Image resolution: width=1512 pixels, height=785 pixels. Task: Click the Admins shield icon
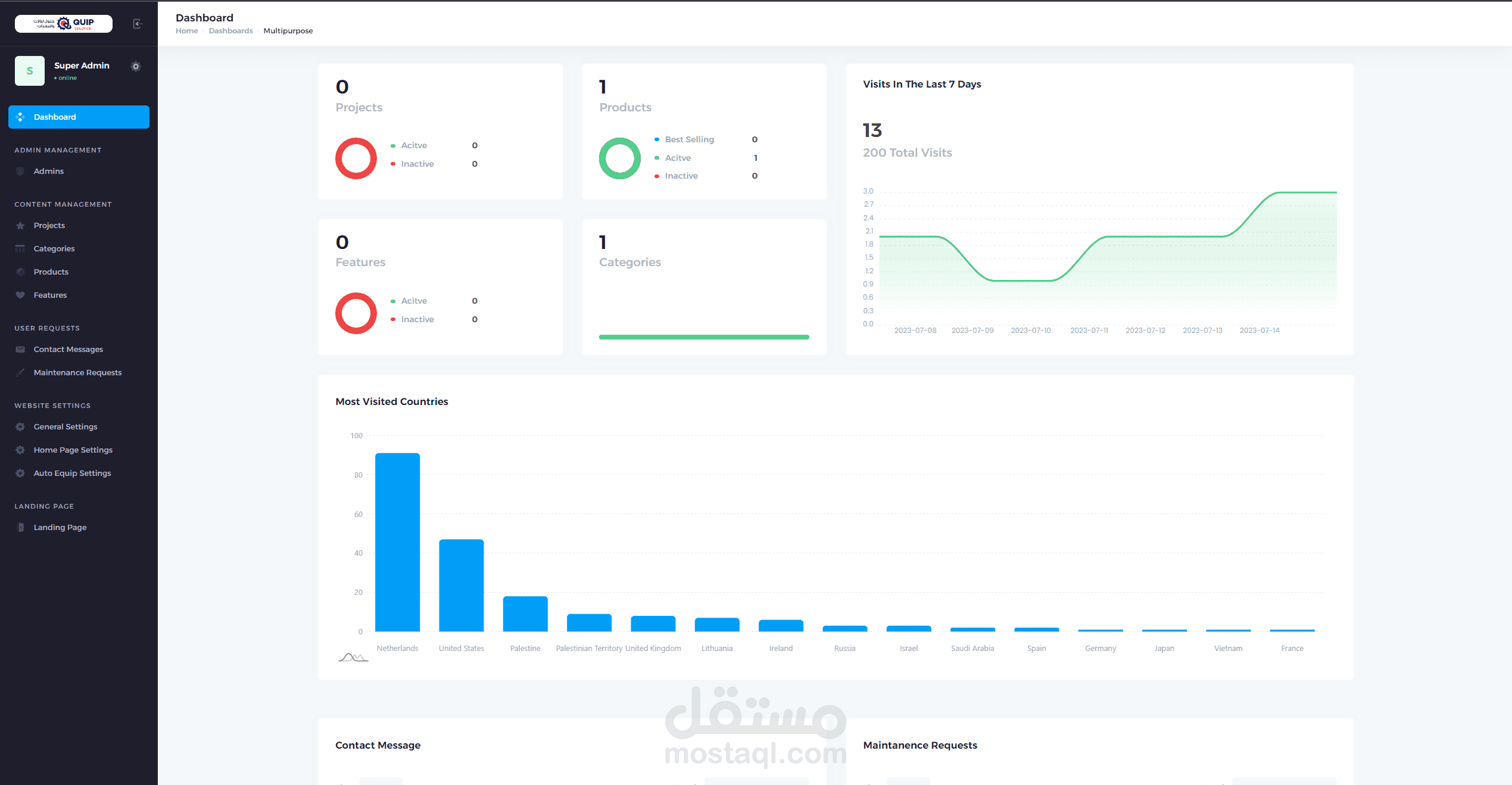(20, 172)
